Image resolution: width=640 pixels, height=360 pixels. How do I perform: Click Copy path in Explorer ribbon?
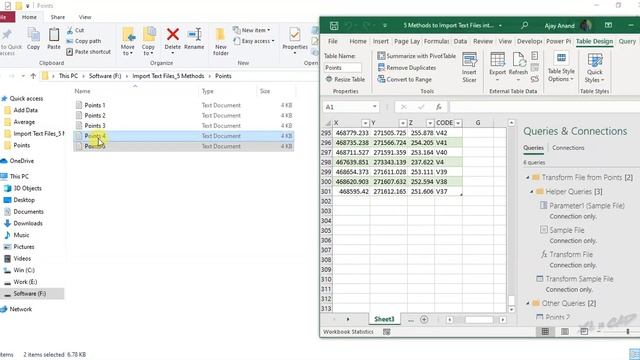(x=84, y=41)
